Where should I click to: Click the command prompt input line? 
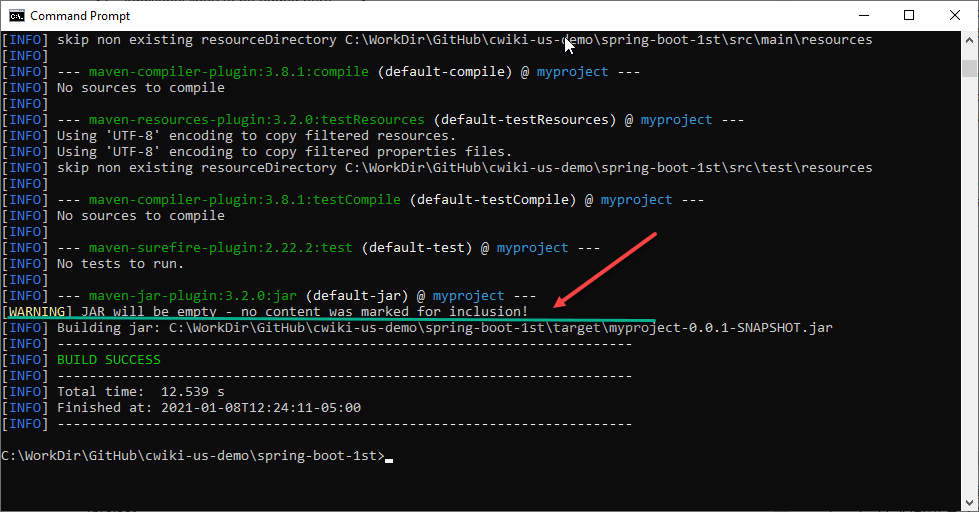point(197,456)
